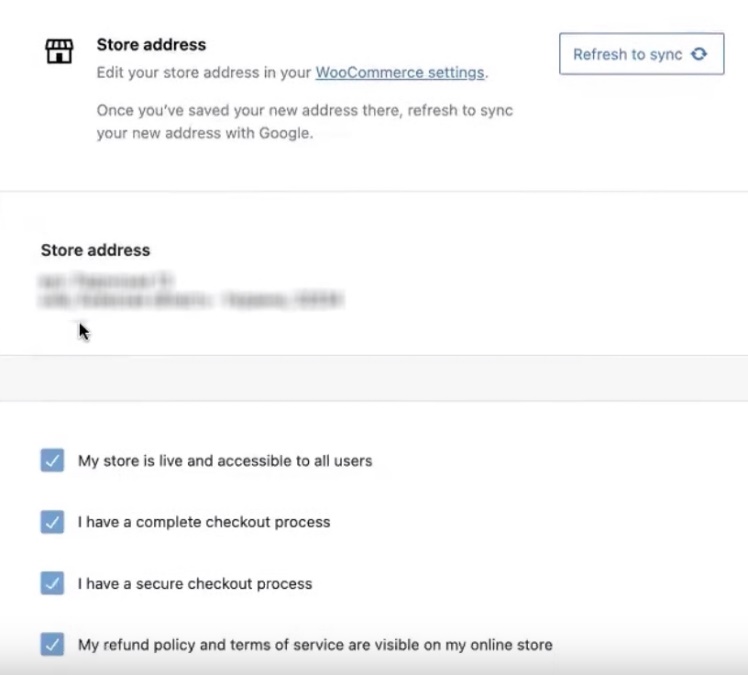Screen dimensions: 748x675
Task: Click the 'sync your new address with Google' line
Action: (204, 133)
